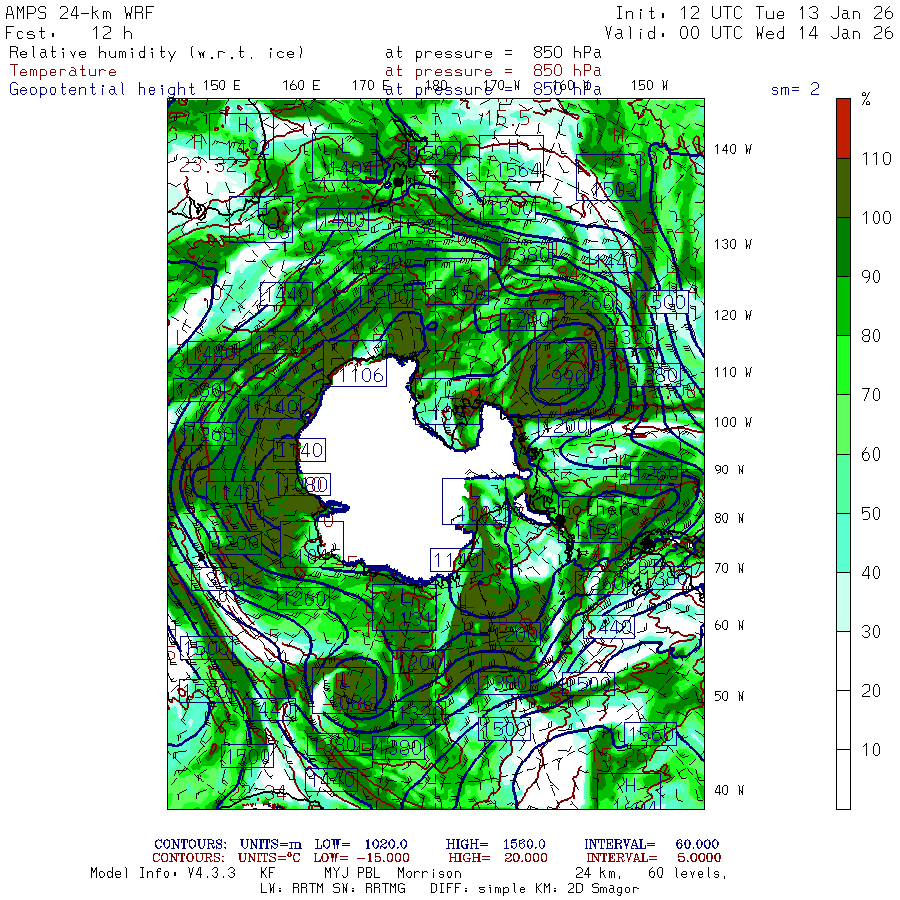Click the 'LW: RRTM SW: RRTMG' text
Screen dimensions: 900x900
pos(333,889)
